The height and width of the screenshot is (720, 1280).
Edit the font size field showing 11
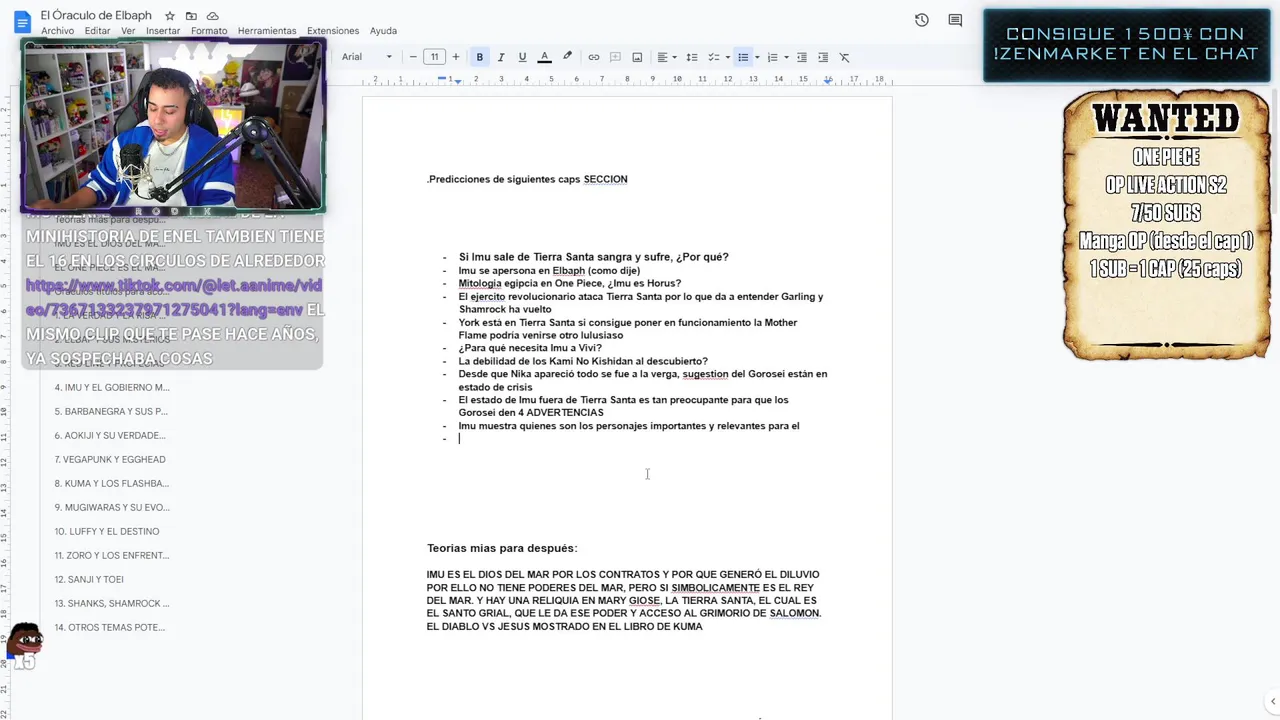click(434, 57)
